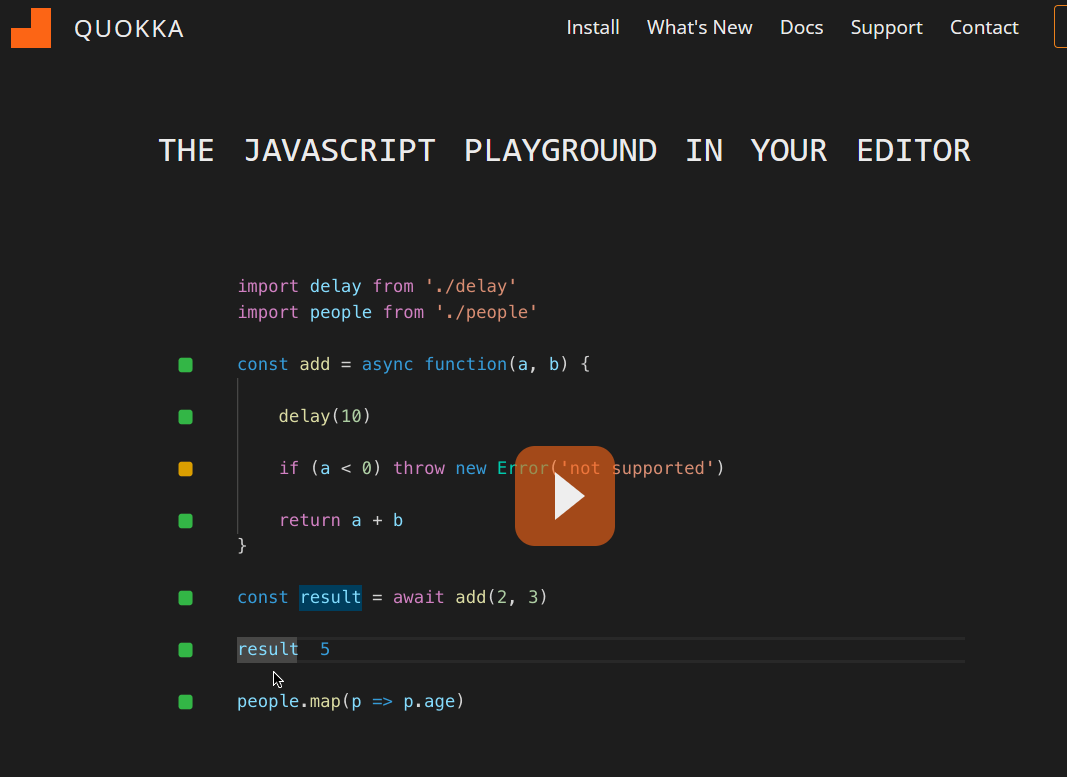Click the Contact navigation item
Image resolution: width=1067 pixels, height=777 pixels.
point(984,27)
